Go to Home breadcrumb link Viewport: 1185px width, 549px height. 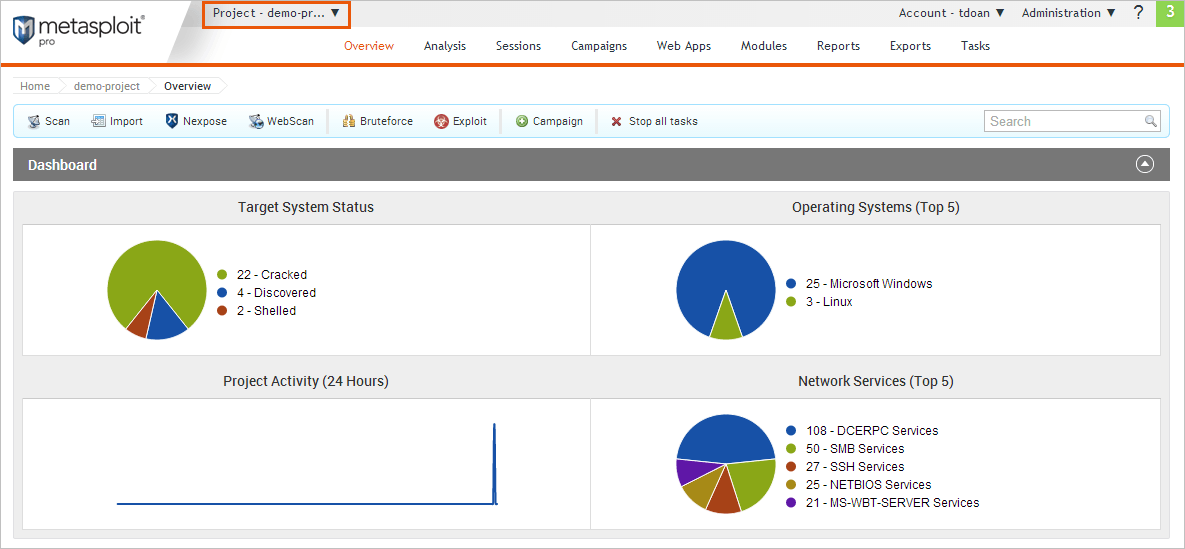pos(35,86)
